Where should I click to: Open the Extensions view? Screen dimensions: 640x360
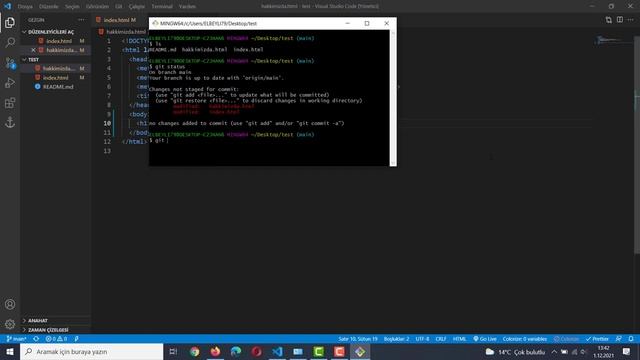click(x=10, y=102)
